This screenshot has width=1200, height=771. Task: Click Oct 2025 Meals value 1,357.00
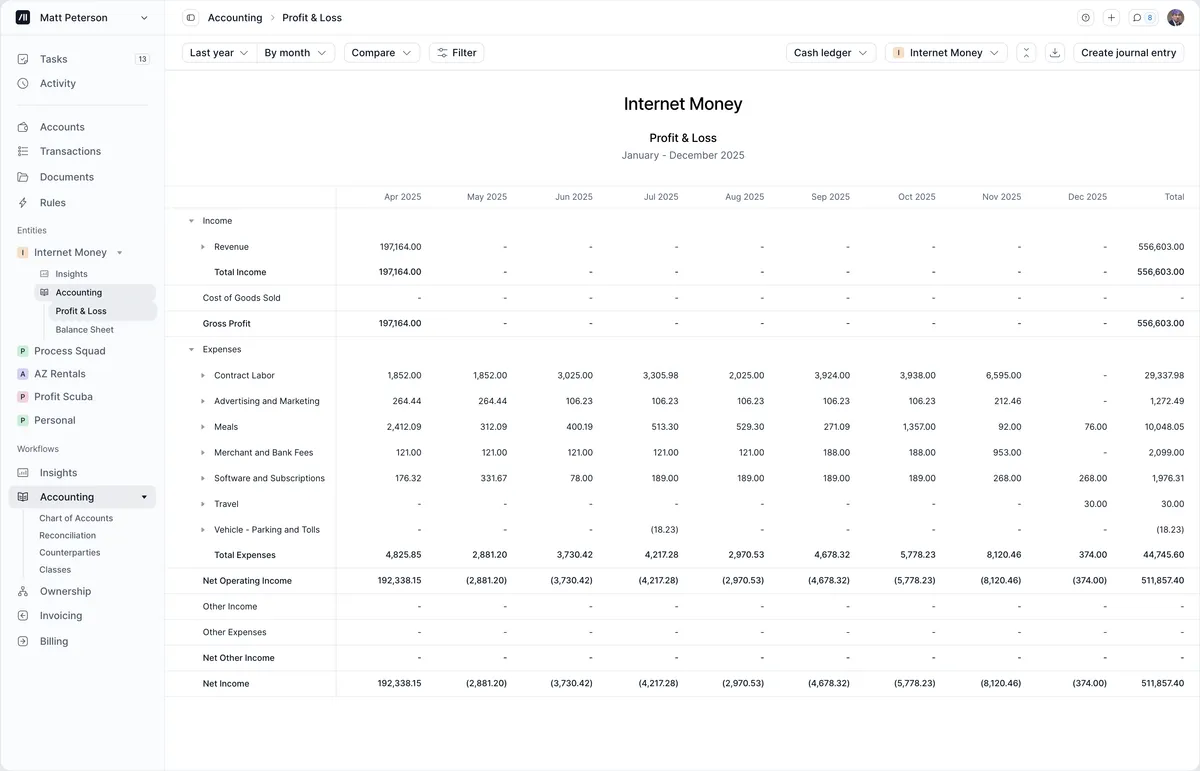[918, 427]
